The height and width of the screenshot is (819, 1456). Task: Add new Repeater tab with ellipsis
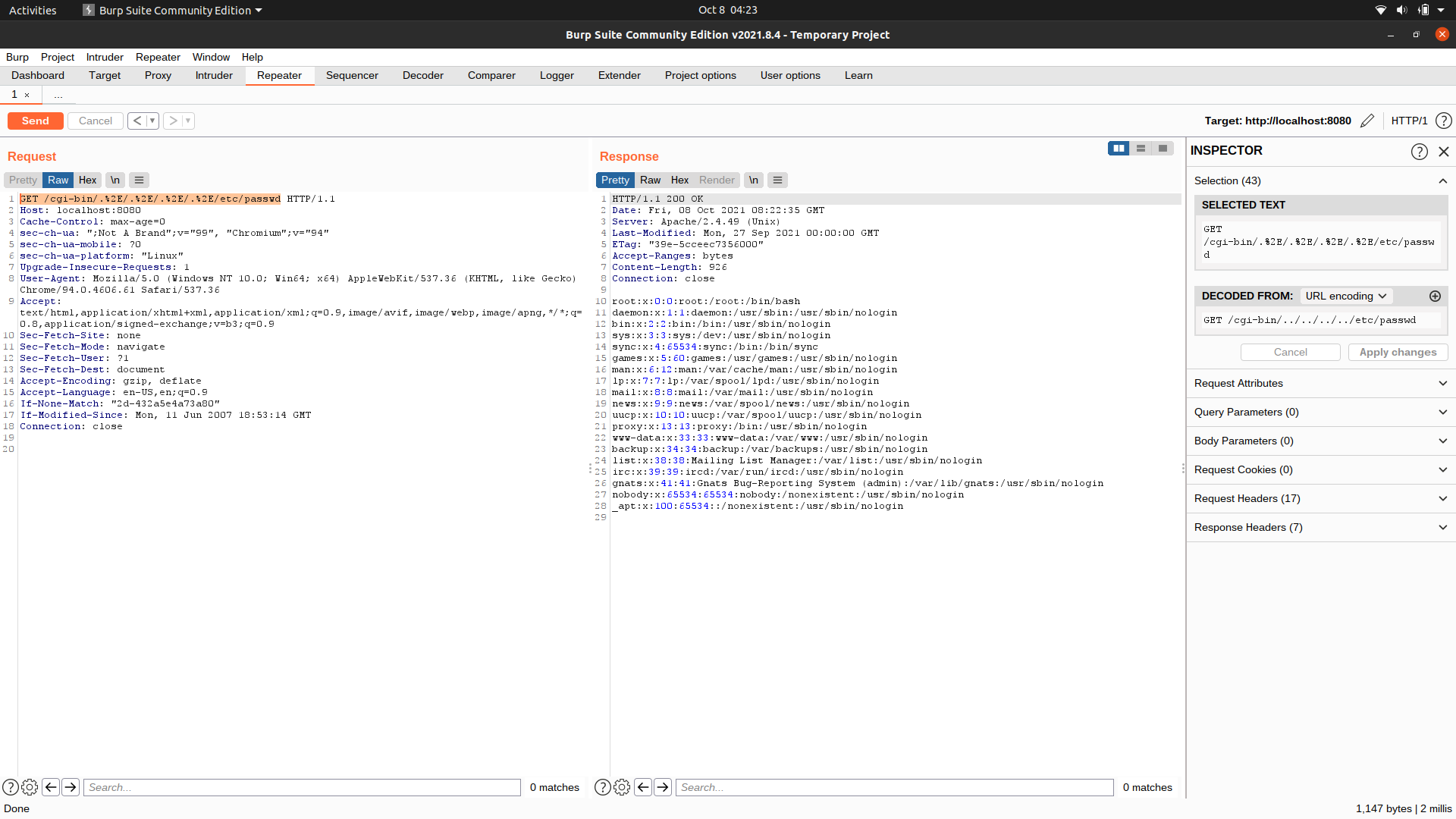[58, 95]
